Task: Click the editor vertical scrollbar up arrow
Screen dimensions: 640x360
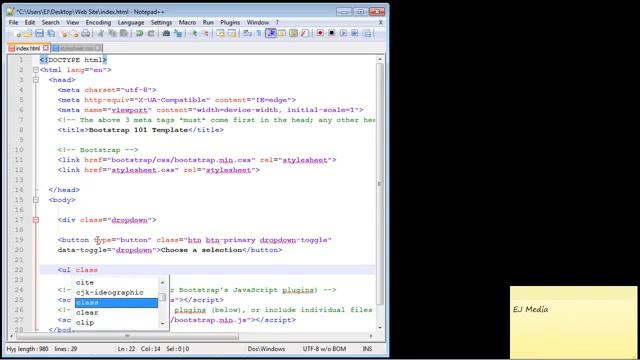Action: pos(380,60)
